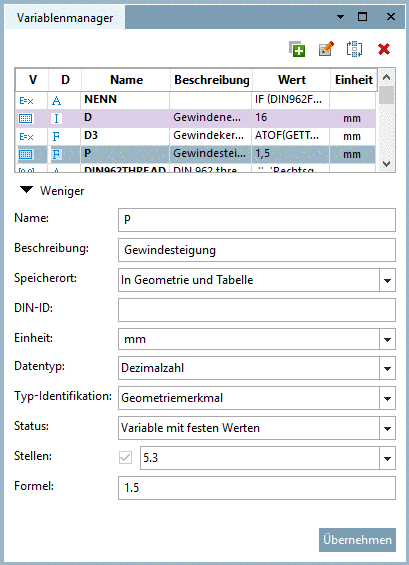This screenshot has height=565, width=409.
Task: Open the Einheit dropdown
Action: [x=387, y=339]
